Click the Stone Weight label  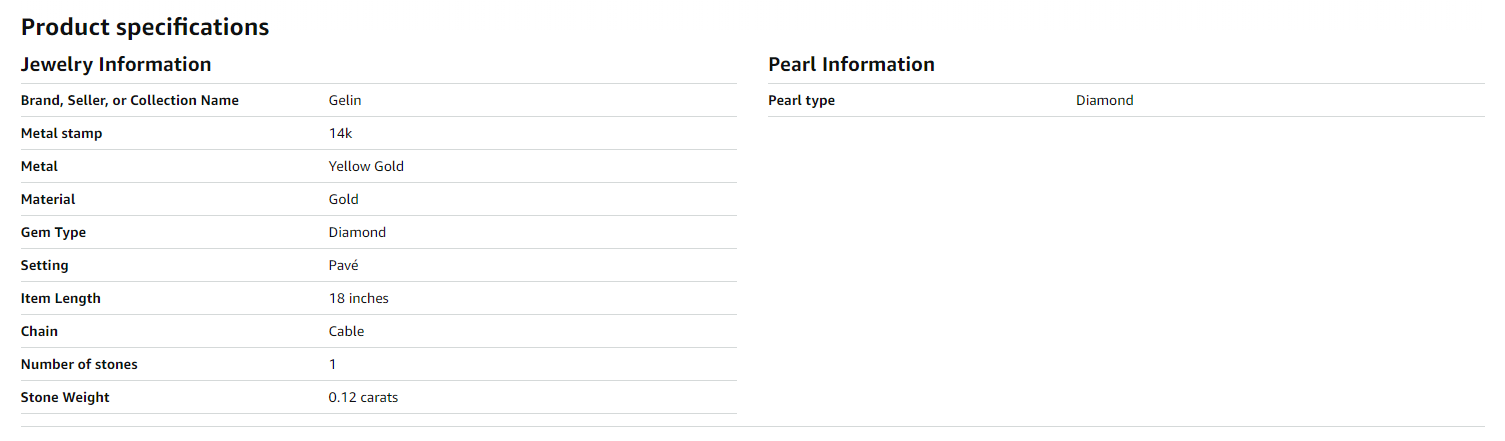tap(65, 397)
